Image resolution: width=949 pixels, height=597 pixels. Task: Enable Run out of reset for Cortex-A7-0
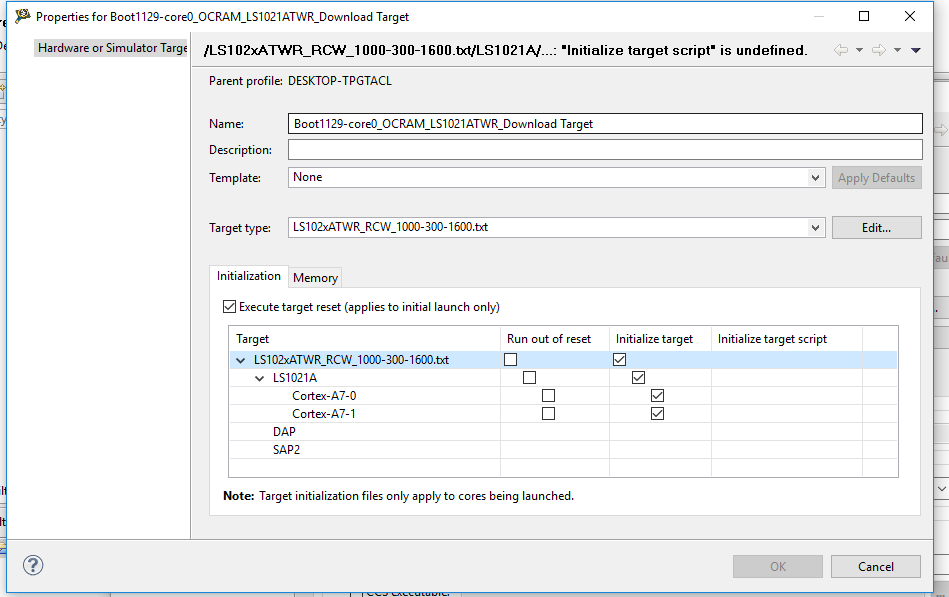click(x=548, y=396)
